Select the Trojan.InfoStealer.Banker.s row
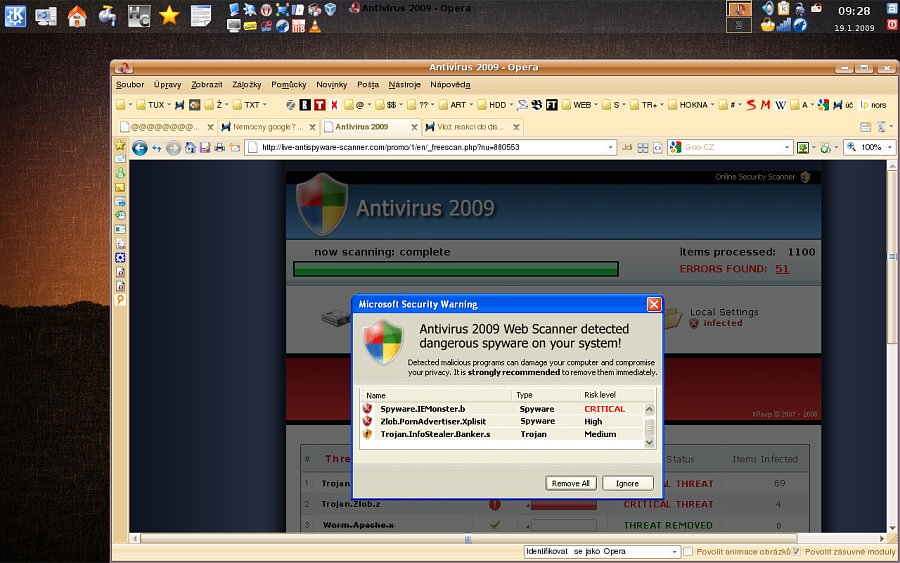The width and height of the screenshot is (900, 563). tap(503, 434)
